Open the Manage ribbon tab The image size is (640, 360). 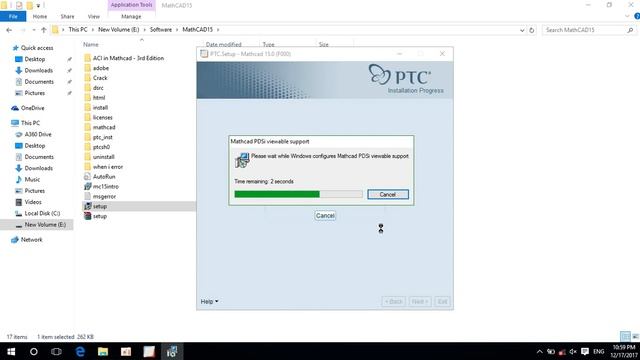pos(131,16)
